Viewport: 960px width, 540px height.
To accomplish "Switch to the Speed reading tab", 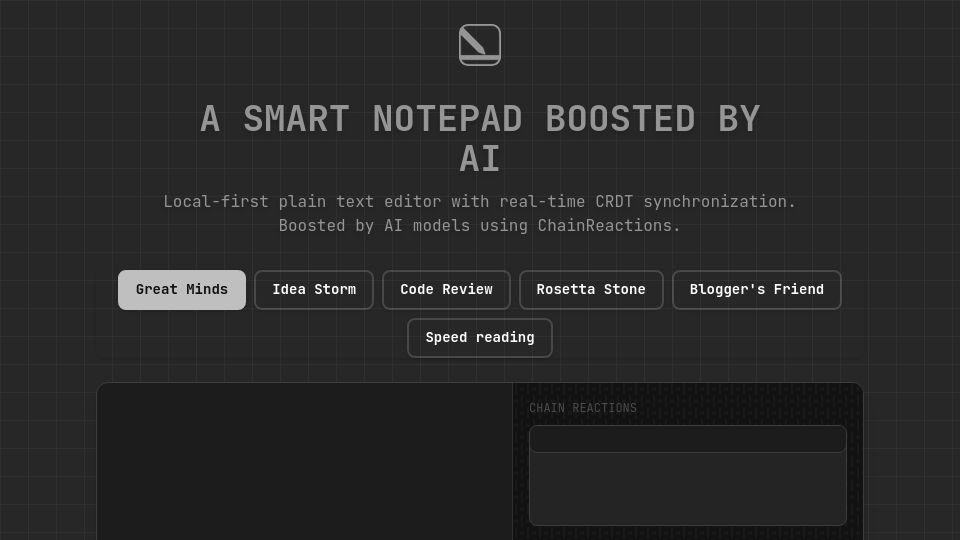I will [480, 338].
